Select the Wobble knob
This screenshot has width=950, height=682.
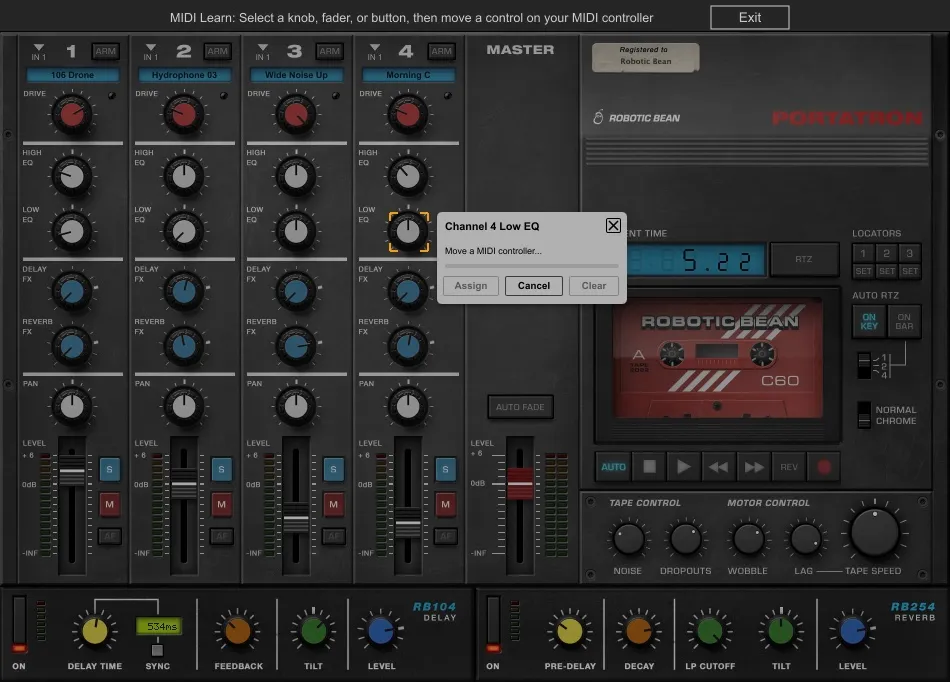click(748, 539)
